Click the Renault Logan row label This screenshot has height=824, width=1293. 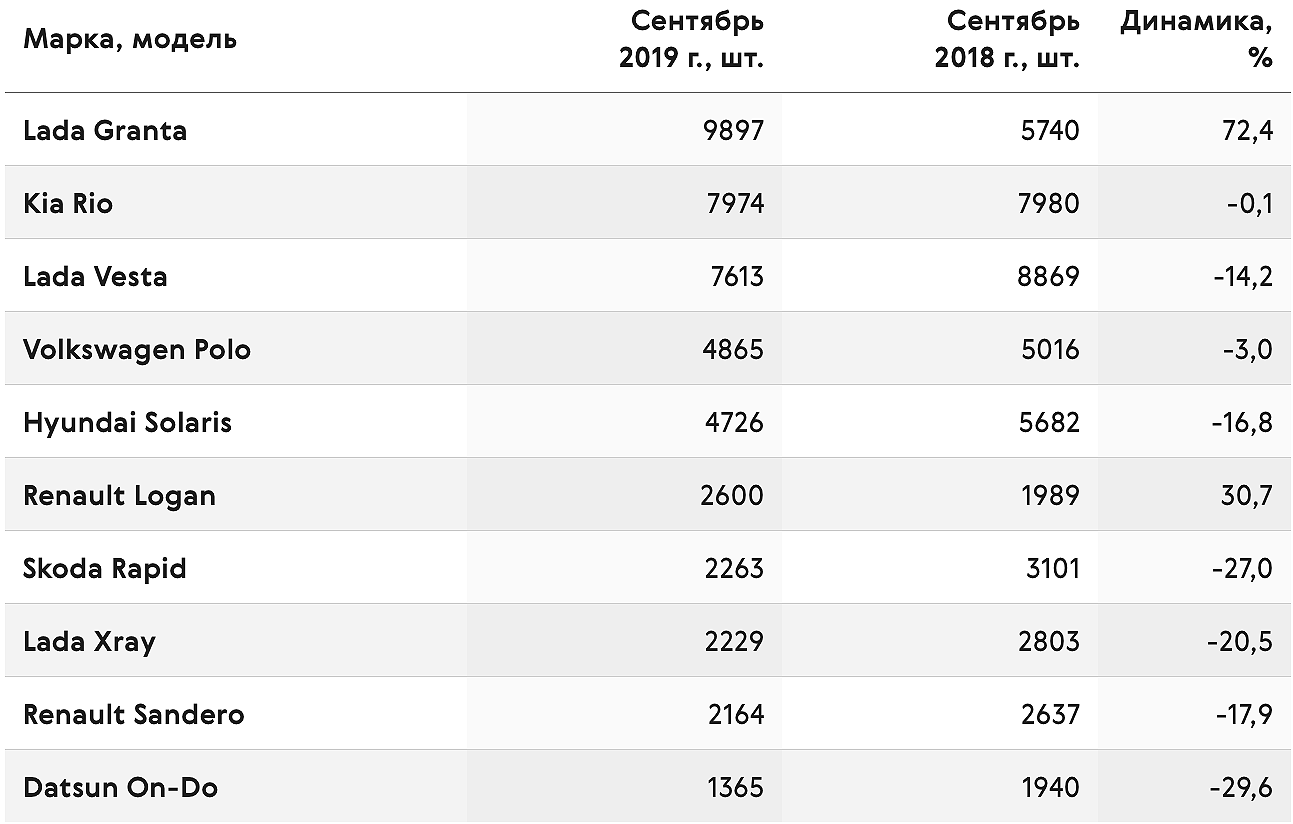(x=119, y=496)
